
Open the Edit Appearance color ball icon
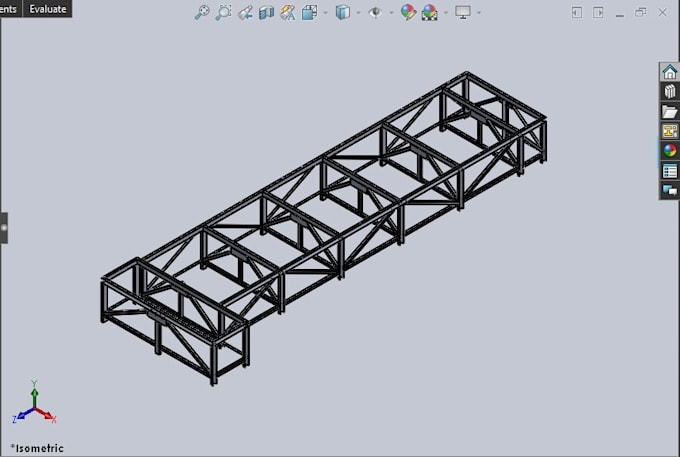(408, 12)
